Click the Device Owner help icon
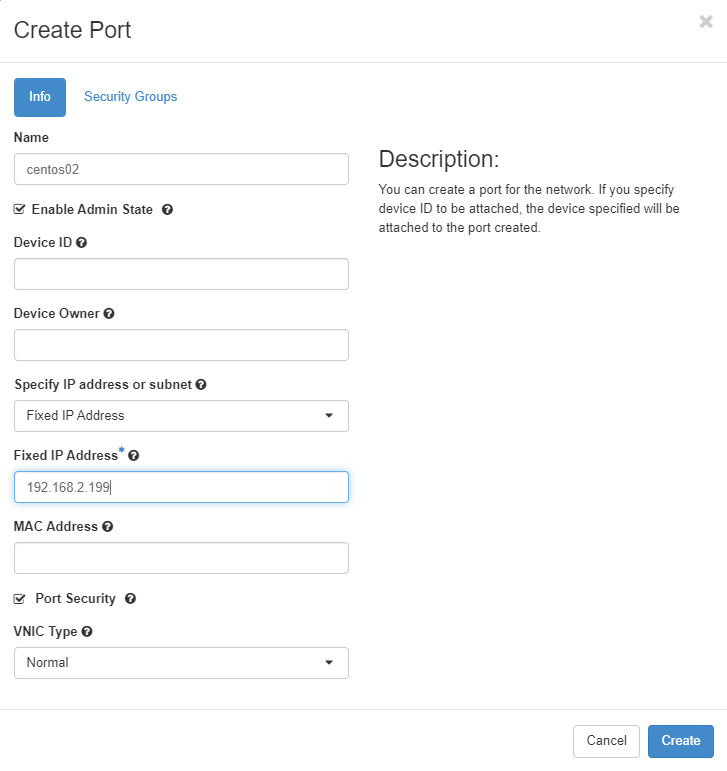Viewport: 727px width, 771px height. pyautogui.click(x=109, y=313)
